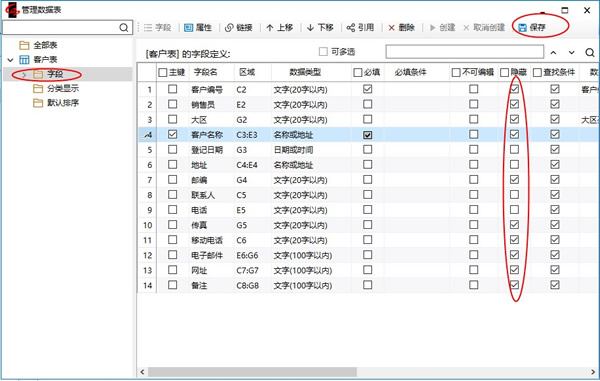The image size is (600, 381).
Task: Click the 字段名 column header
Action: click(x=206, y=72)
